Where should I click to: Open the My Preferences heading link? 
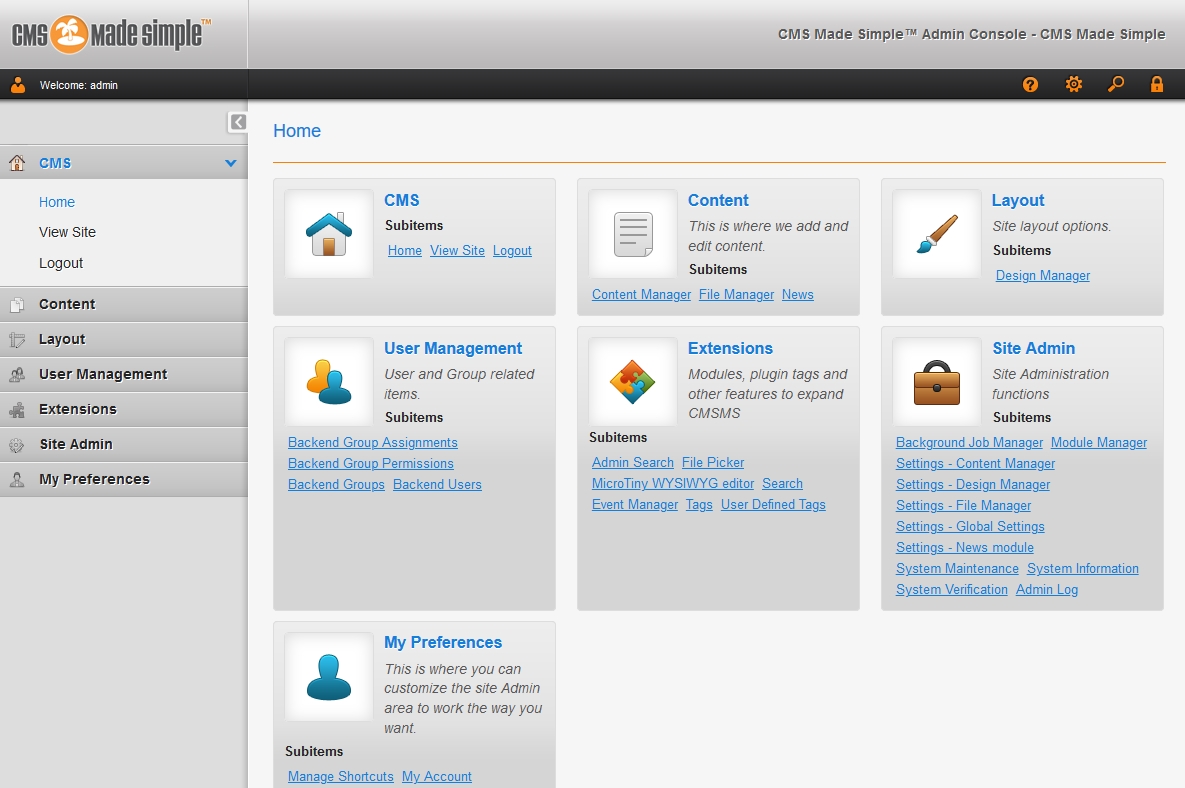[443, 642]
